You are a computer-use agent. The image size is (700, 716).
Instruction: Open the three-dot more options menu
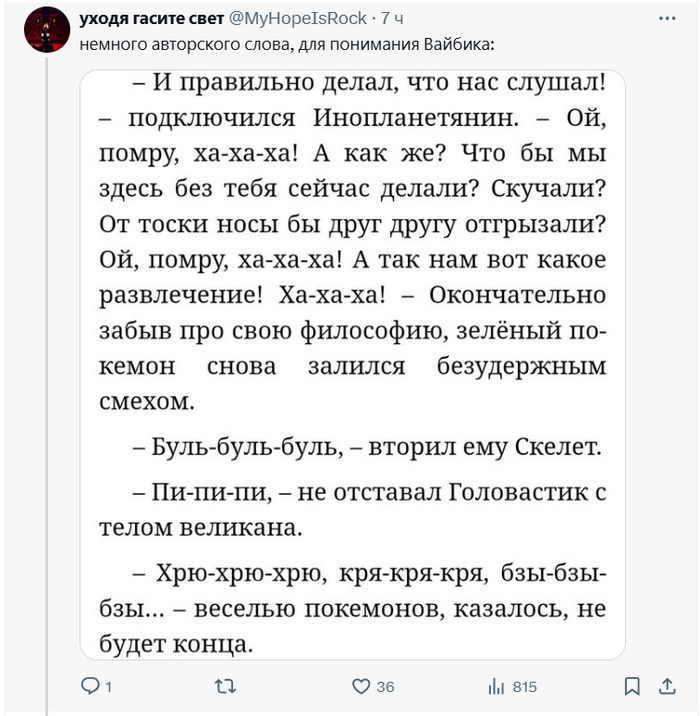[x=667, y=18]
